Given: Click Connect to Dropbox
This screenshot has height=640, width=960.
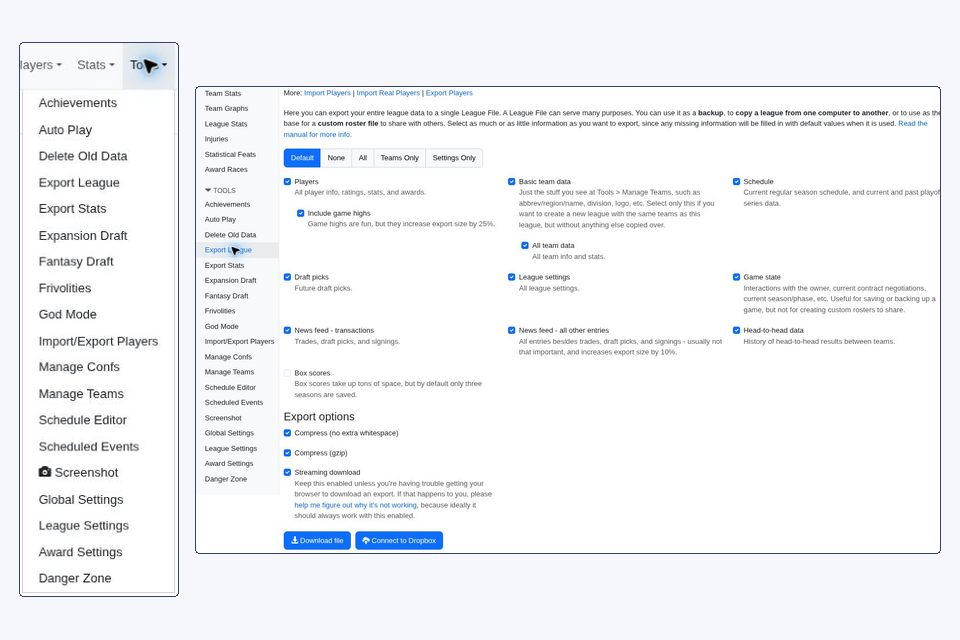Looking at the screenshot, I should click(x=399, y=541).
